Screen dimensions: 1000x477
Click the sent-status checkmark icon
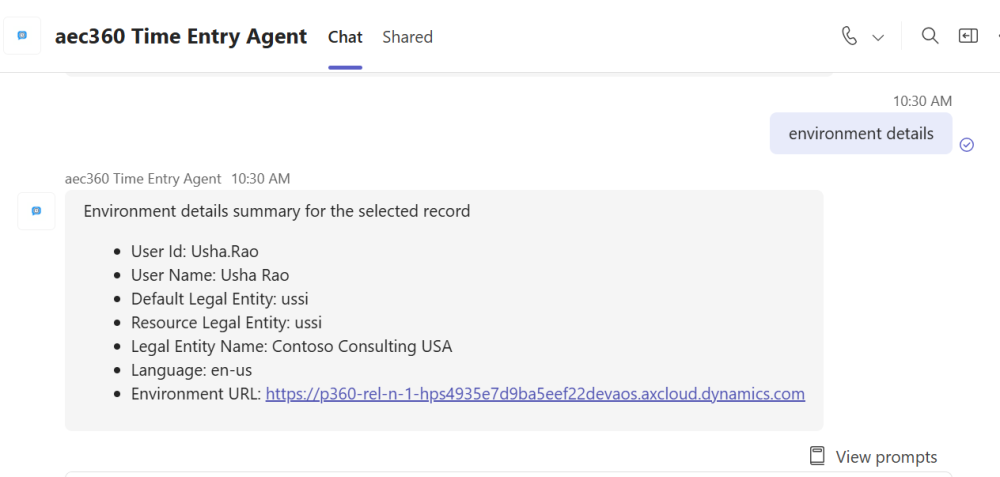[x=967, y=144]
